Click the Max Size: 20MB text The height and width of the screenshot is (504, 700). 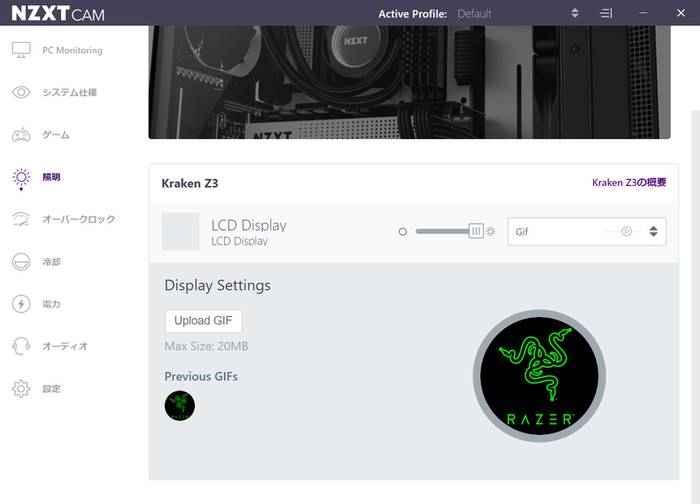click(x=206, y=346)
